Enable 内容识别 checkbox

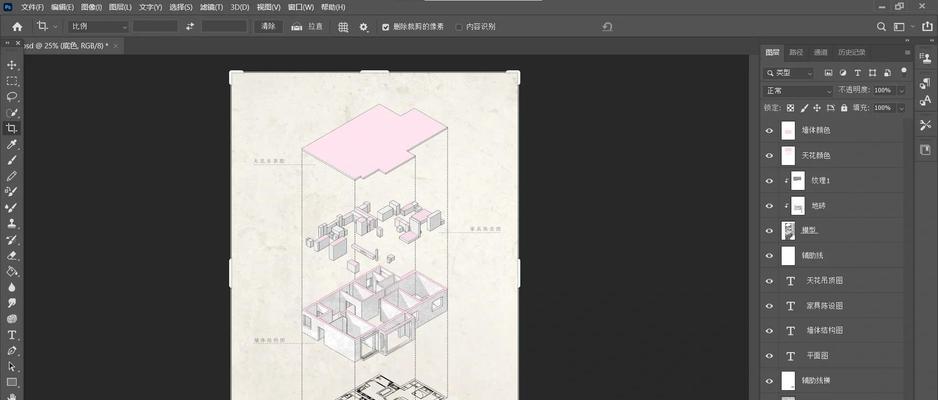point(459,27)
